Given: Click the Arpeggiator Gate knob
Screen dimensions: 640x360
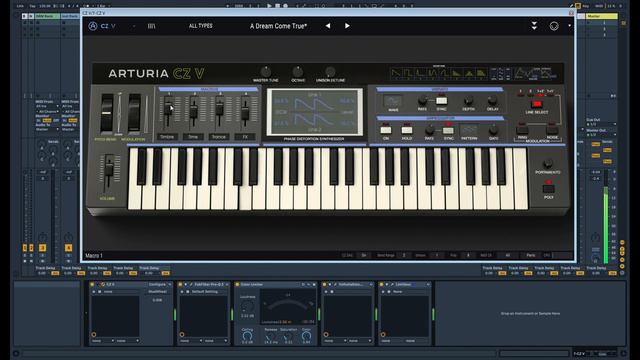Looking at the screenshot, I should coord(493,130).
